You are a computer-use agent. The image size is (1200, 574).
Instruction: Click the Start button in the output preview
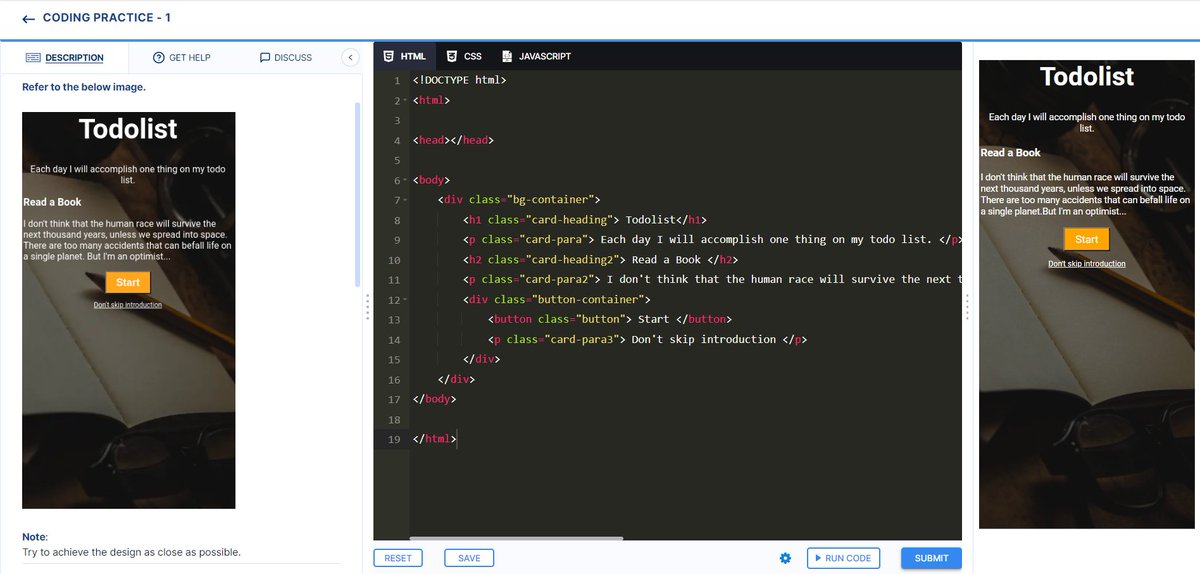(1087, 239)
